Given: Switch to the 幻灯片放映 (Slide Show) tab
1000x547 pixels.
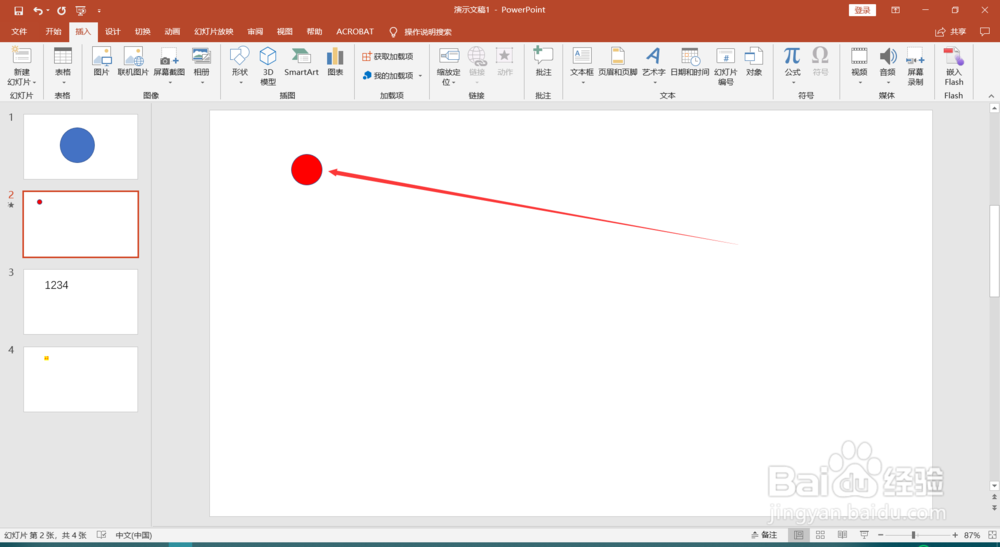Looking at the screenshot, I should tap(214, 31).
